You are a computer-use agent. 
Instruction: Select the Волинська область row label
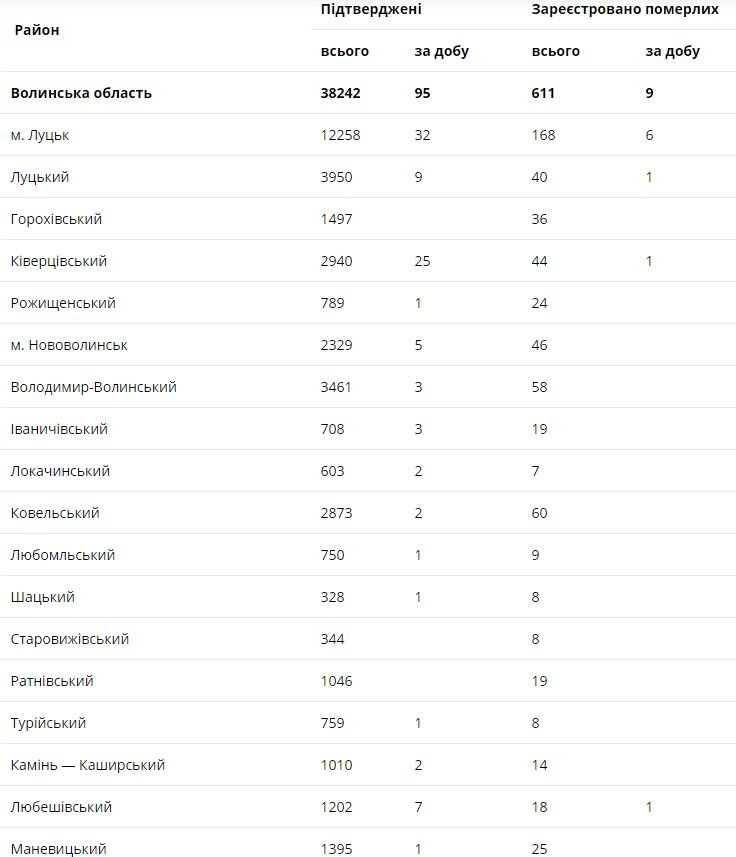pos(81,93)
